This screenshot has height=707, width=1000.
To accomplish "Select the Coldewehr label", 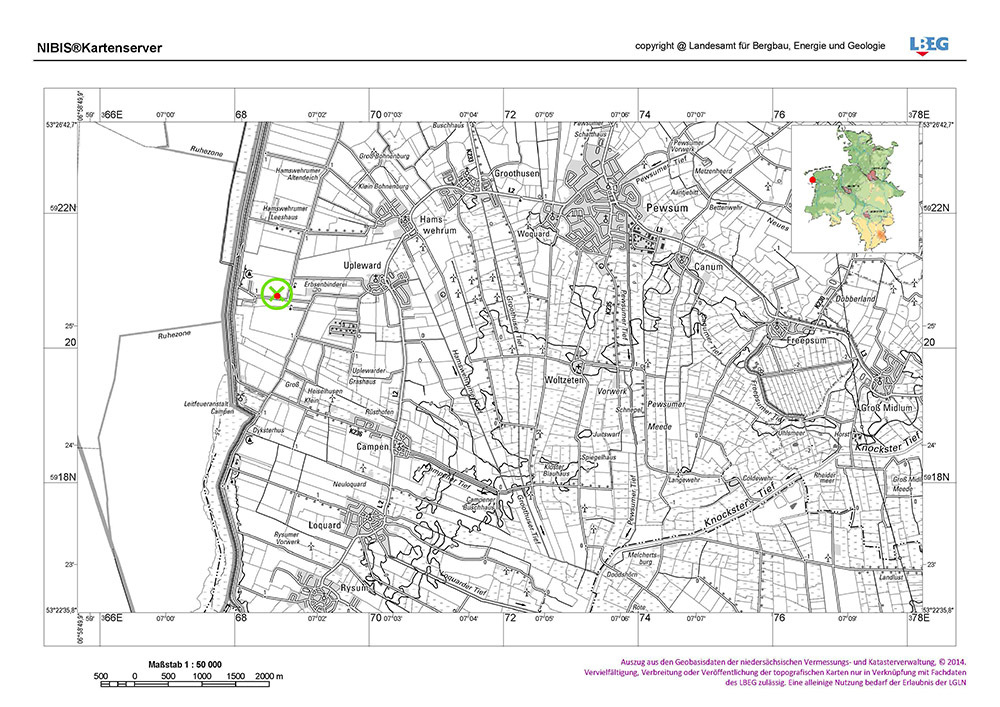I will (x=758, y=477).
